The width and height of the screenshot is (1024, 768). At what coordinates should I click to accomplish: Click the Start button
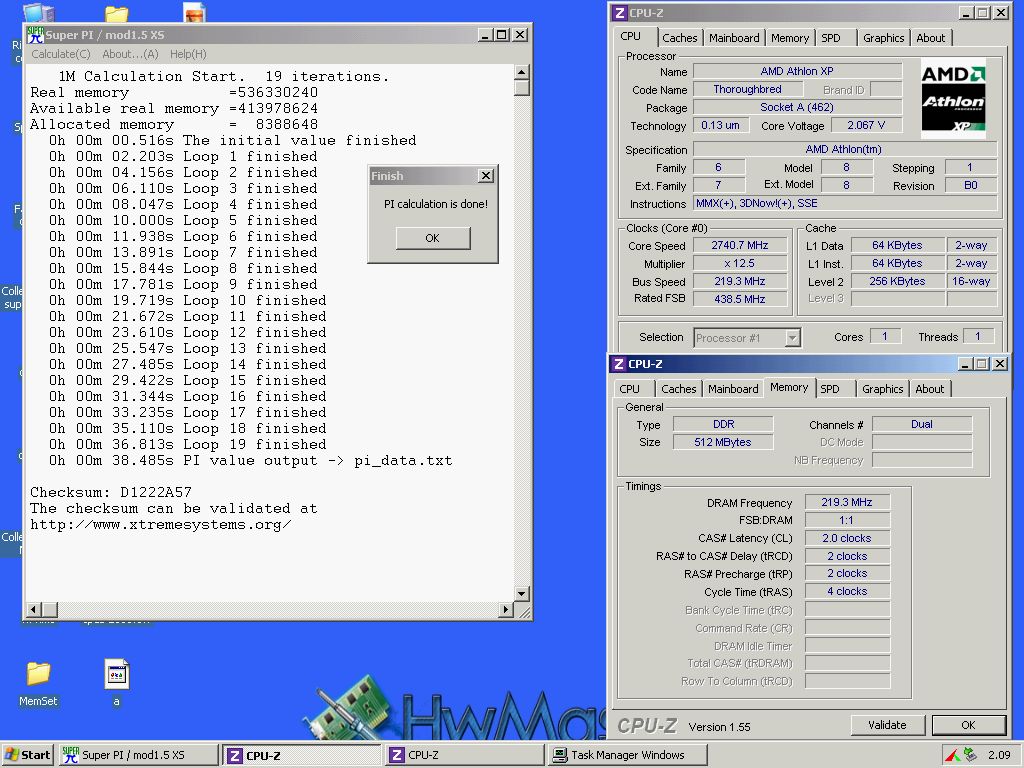point(27,755)
